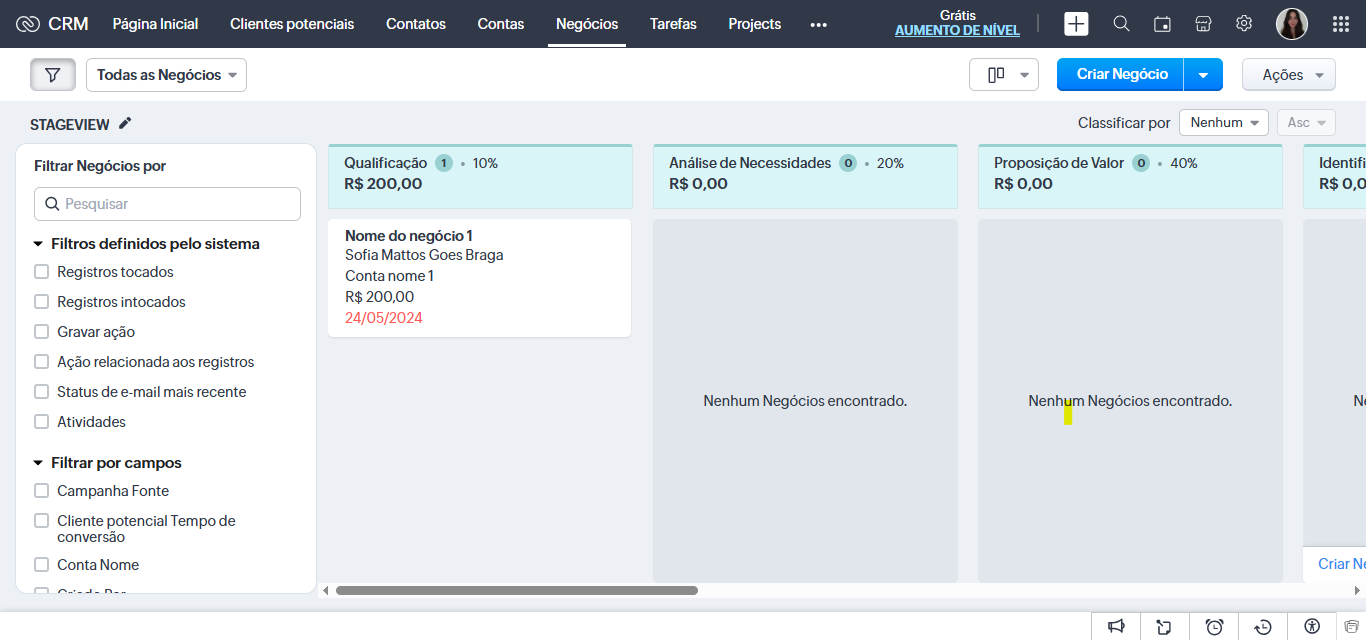Open the settings gear icon
Screen dimensions: 1366x640
1243,22
